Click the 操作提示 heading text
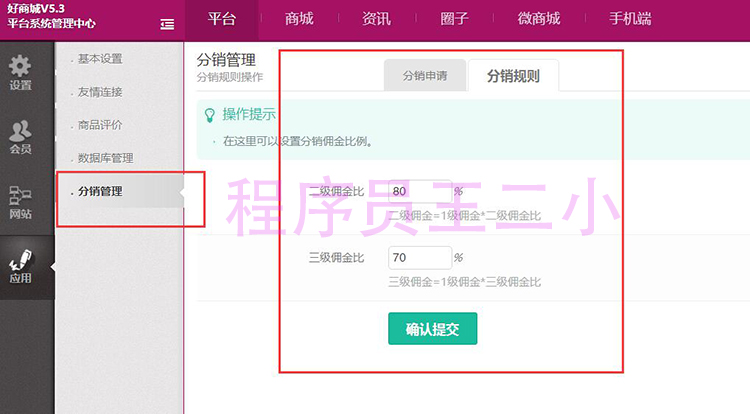 pyautogui.click(x=249, y=114)
